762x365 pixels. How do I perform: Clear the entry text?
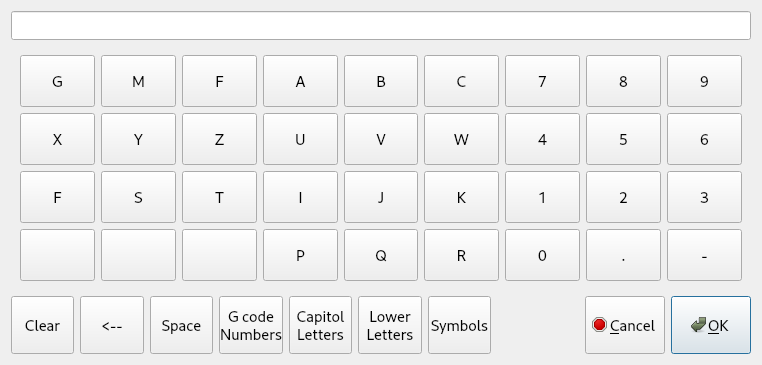coord(42,325)
